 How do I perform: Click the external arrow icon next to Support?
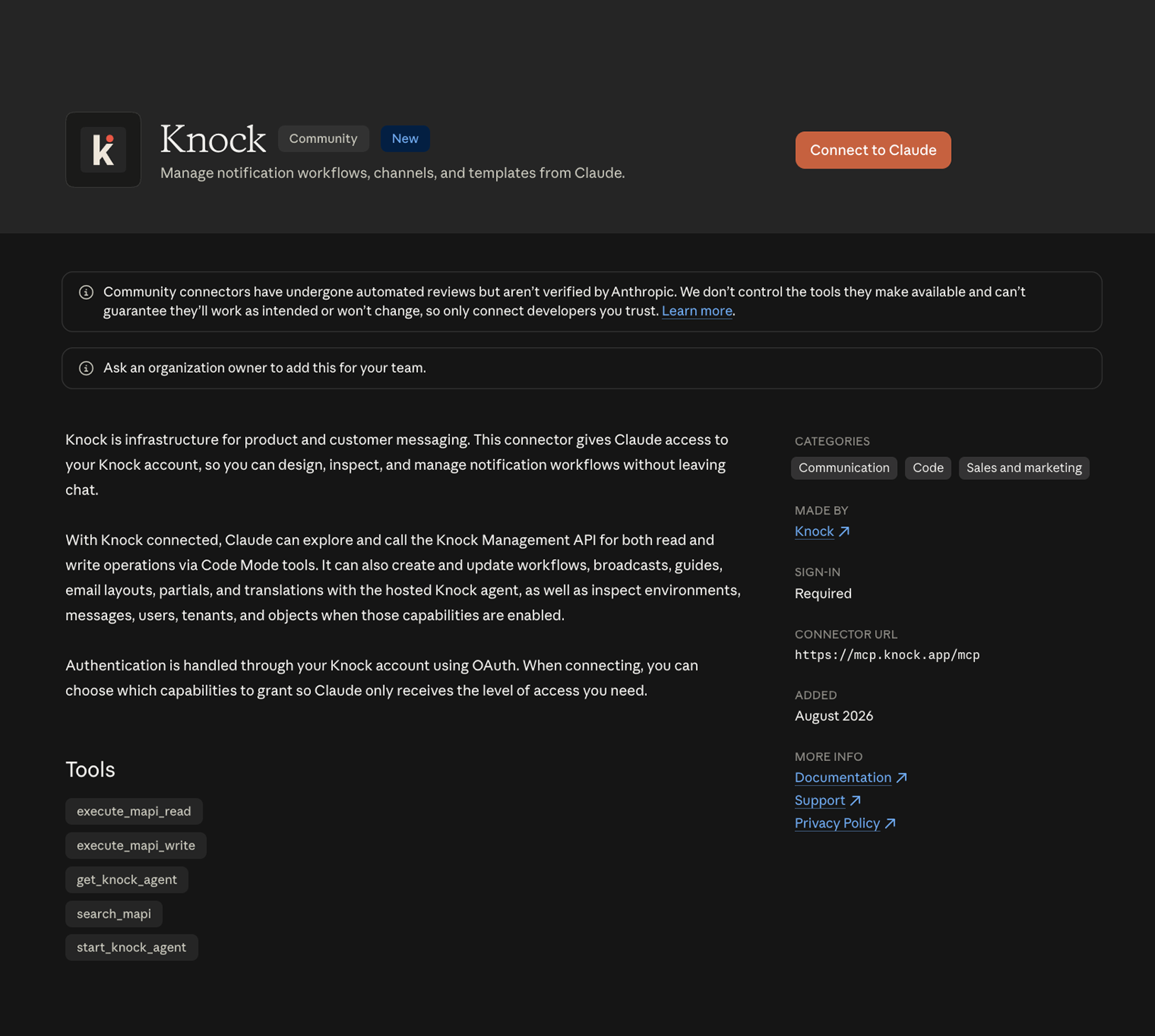point(855,800)
